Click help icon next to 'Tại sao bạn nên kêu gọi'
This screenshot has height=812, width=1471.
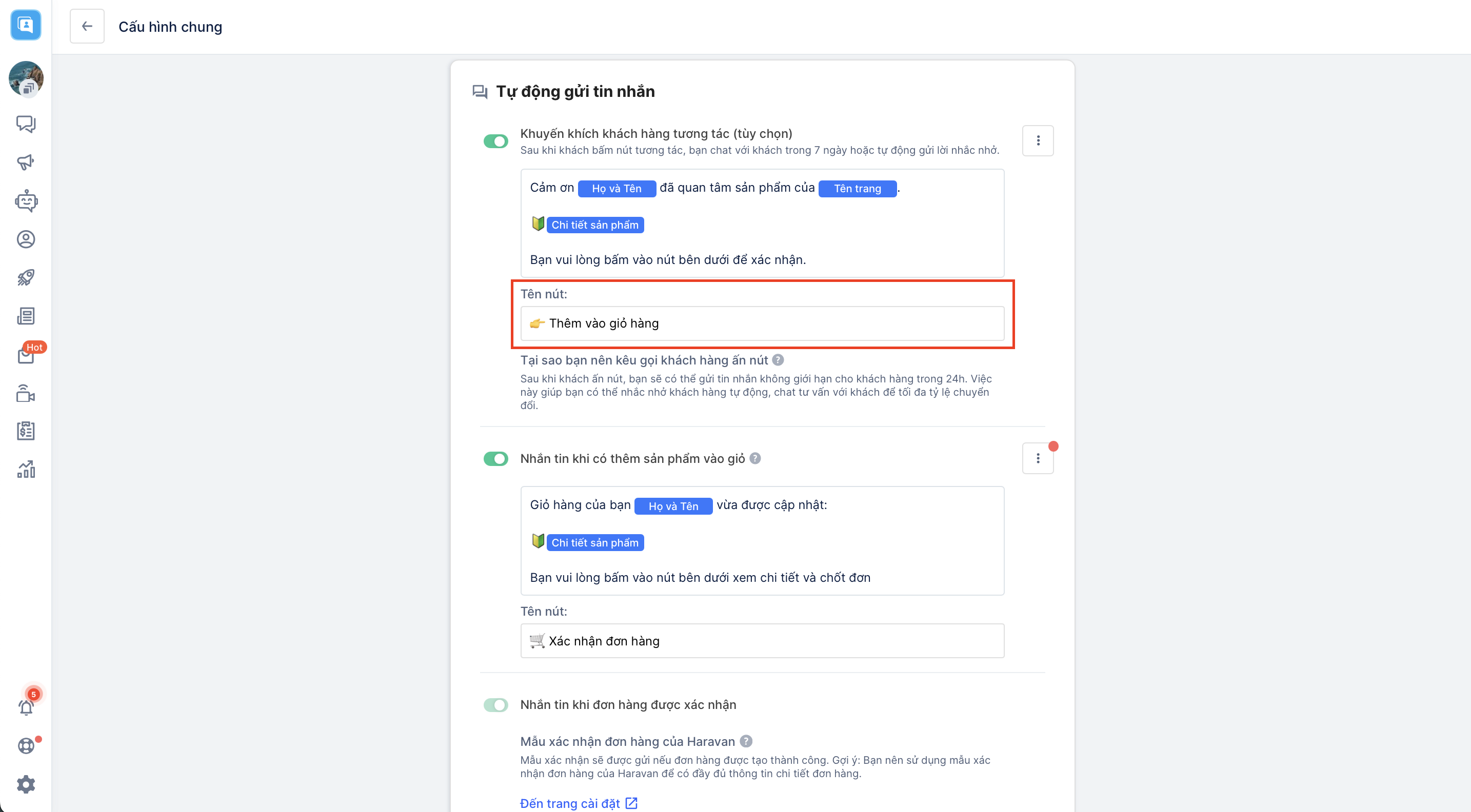[x=778, y=360]
